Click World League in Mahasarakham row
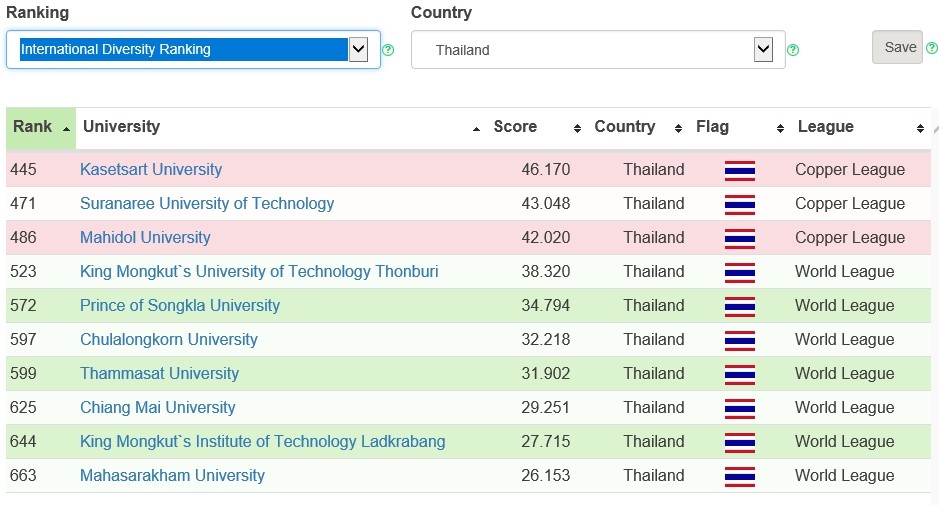The height and width of the screenshot is (505, 939). pos(844,476)
